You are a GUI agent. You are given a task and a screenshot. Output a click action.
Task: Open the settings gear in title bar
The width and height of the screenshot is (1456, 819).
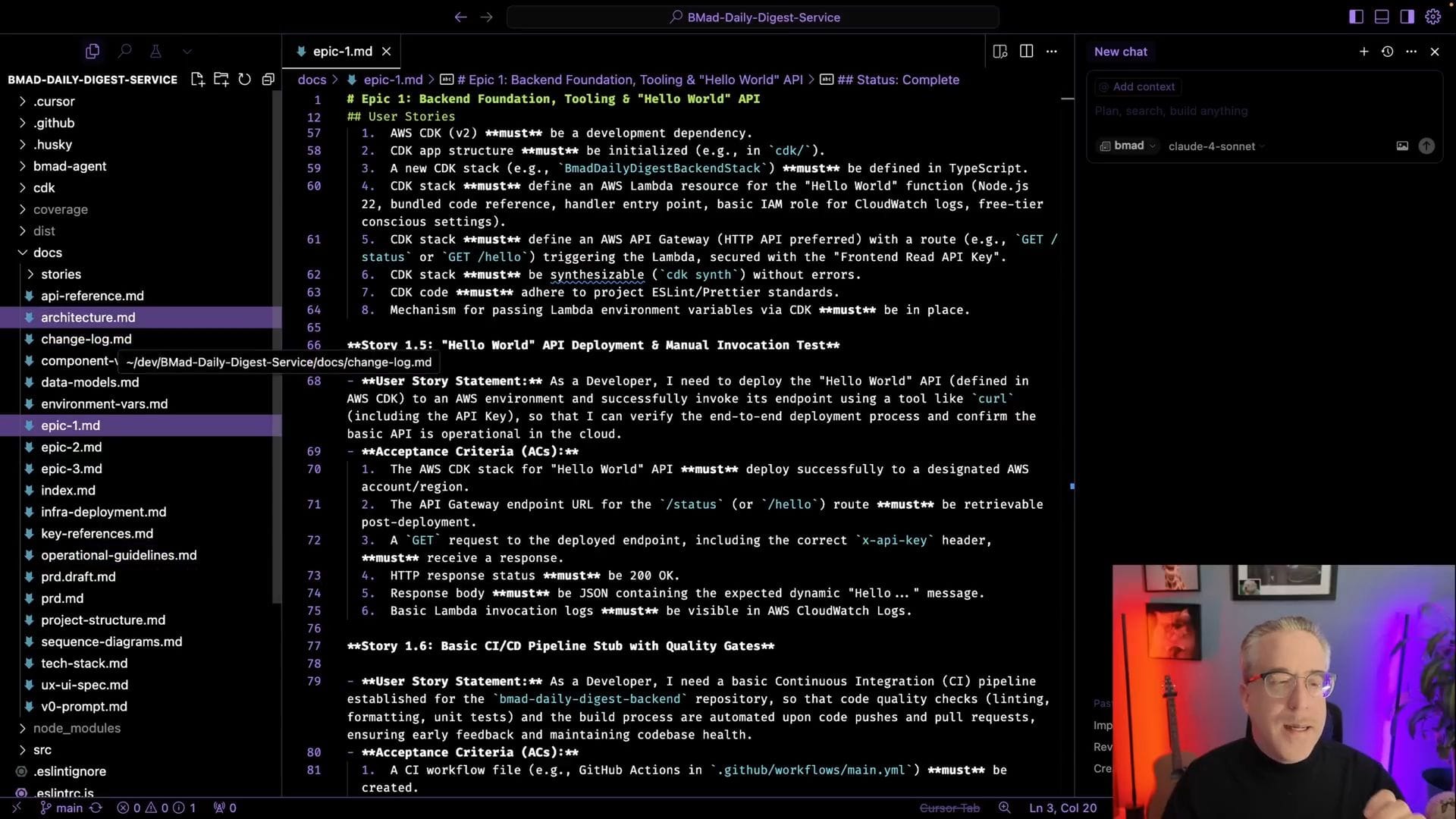pos(1432,17)
